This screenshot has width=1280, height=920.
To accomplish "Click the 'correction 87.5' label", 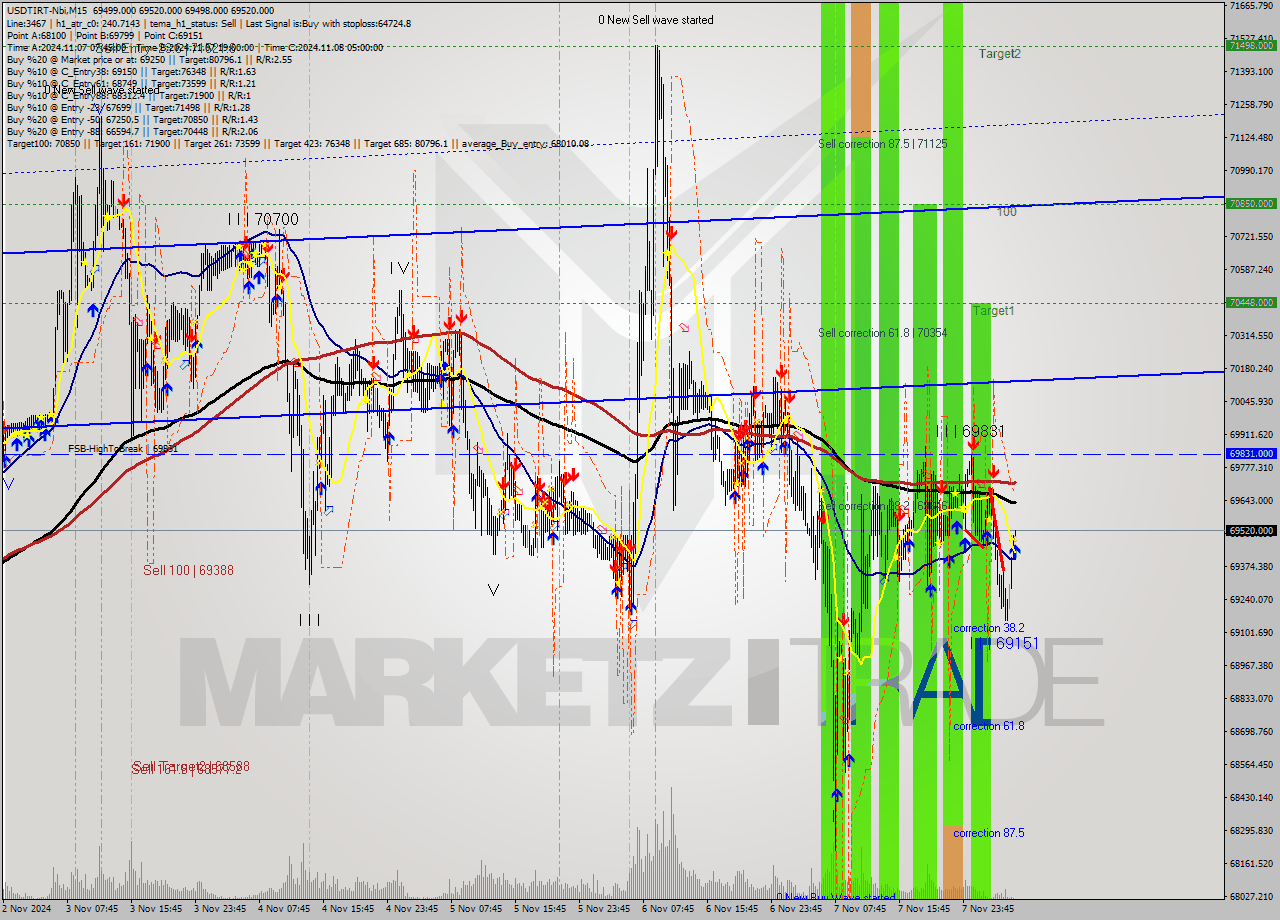I will [988, 833].
